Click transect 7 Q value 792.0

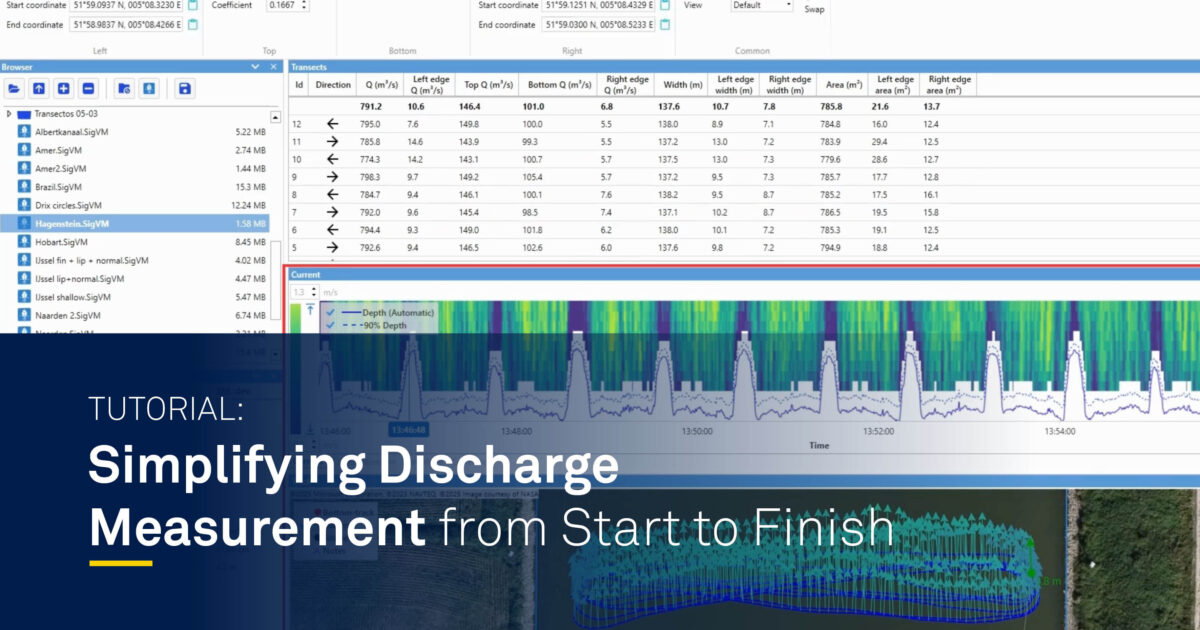pyautogui.click(x=370, y=212)
